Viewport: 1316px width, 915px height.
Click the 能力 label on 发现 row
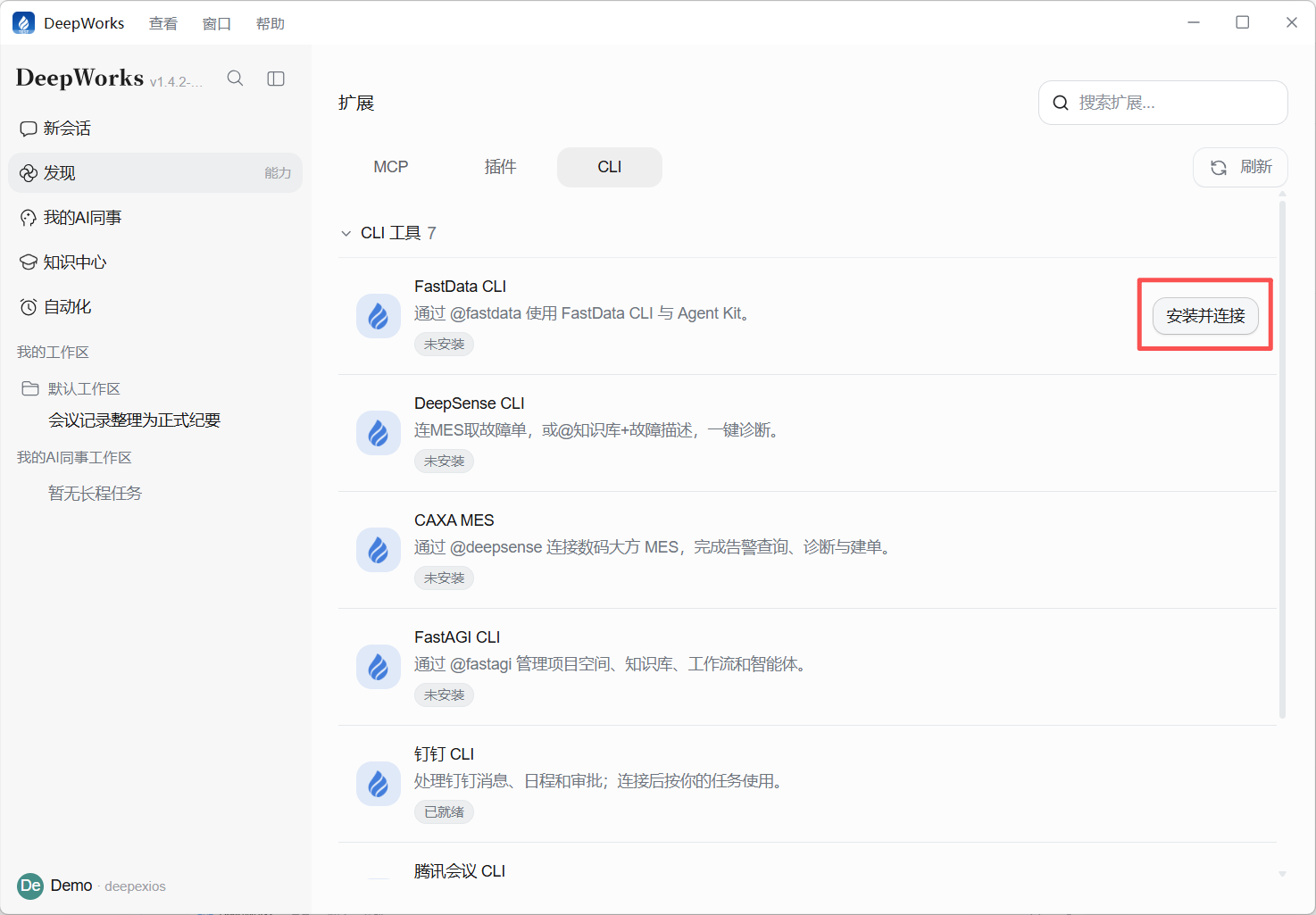tap(278, 173)
